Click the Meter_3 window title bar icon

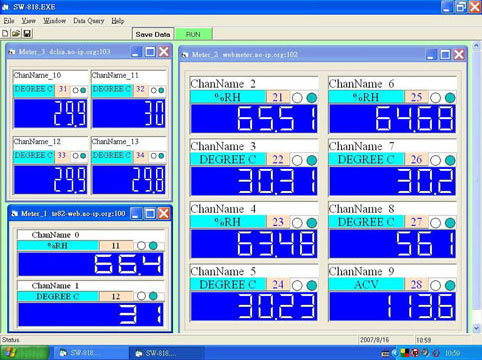pyautogui.click(x=12, y=52)
